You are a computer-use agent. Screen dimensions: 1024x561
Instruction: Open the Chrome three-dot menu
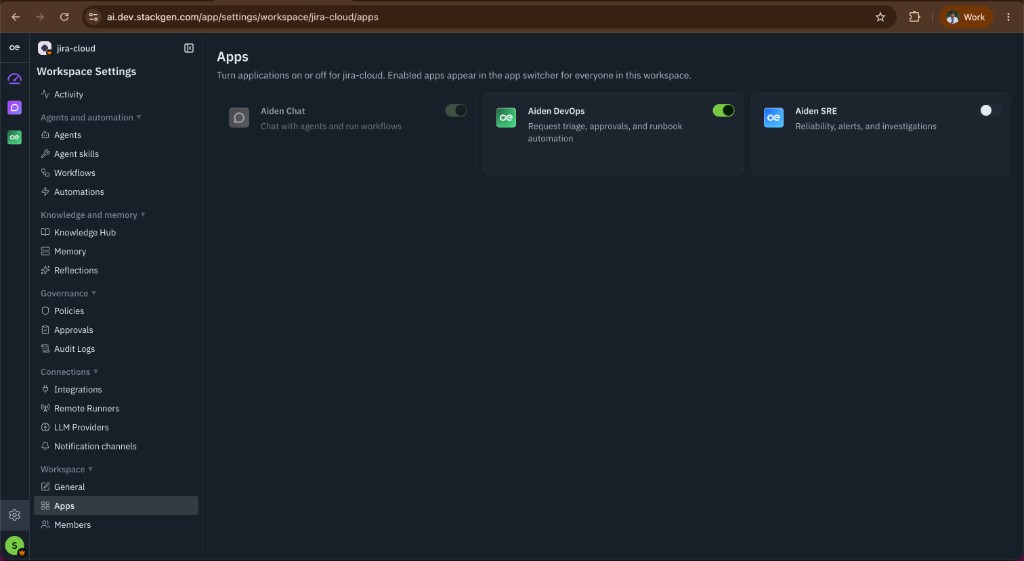click(1008, 17)
